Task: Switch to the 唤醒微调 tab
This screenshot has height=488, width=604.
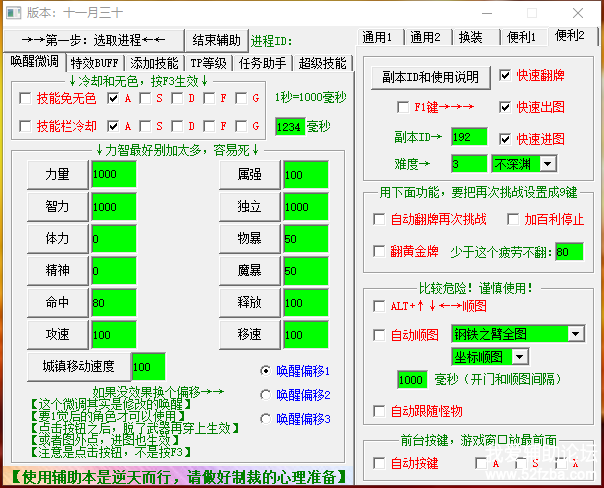Action: coord(35,61)
